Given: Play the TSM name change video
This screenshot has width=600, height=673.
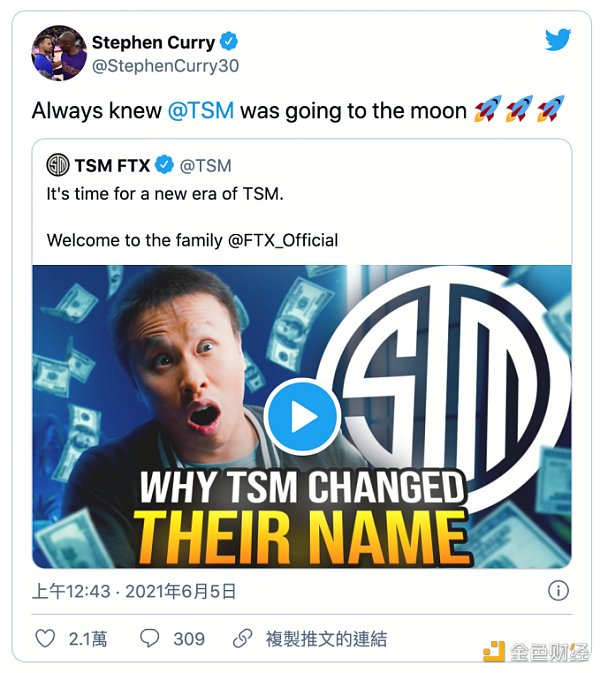Looking at the screenshot, I should (303, 416).
